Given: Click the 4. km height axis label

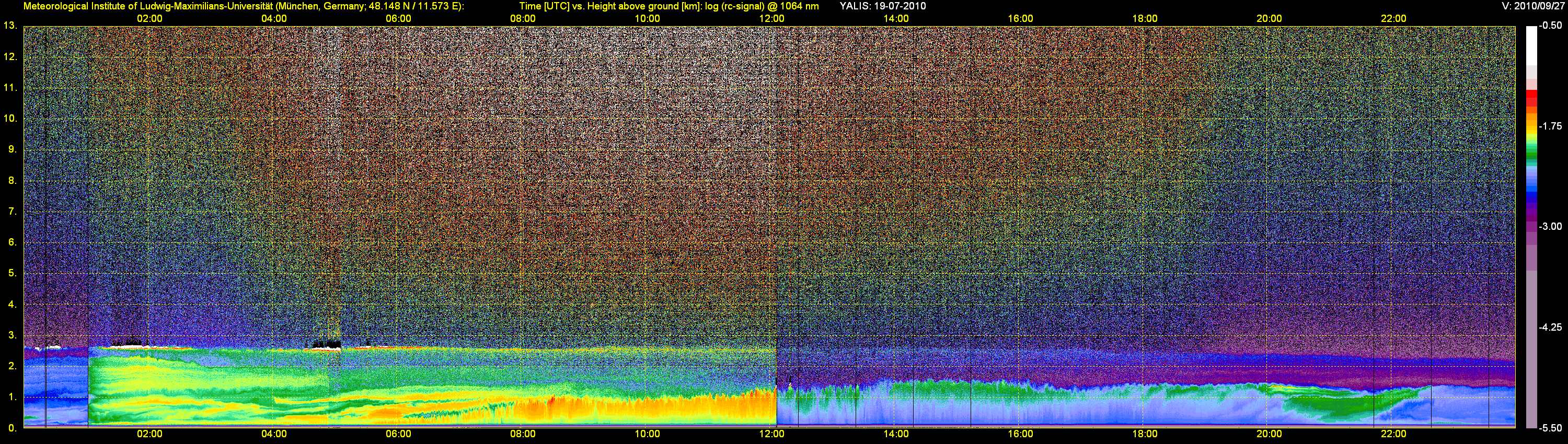Looking at the screenshot, I should [12, 304].
